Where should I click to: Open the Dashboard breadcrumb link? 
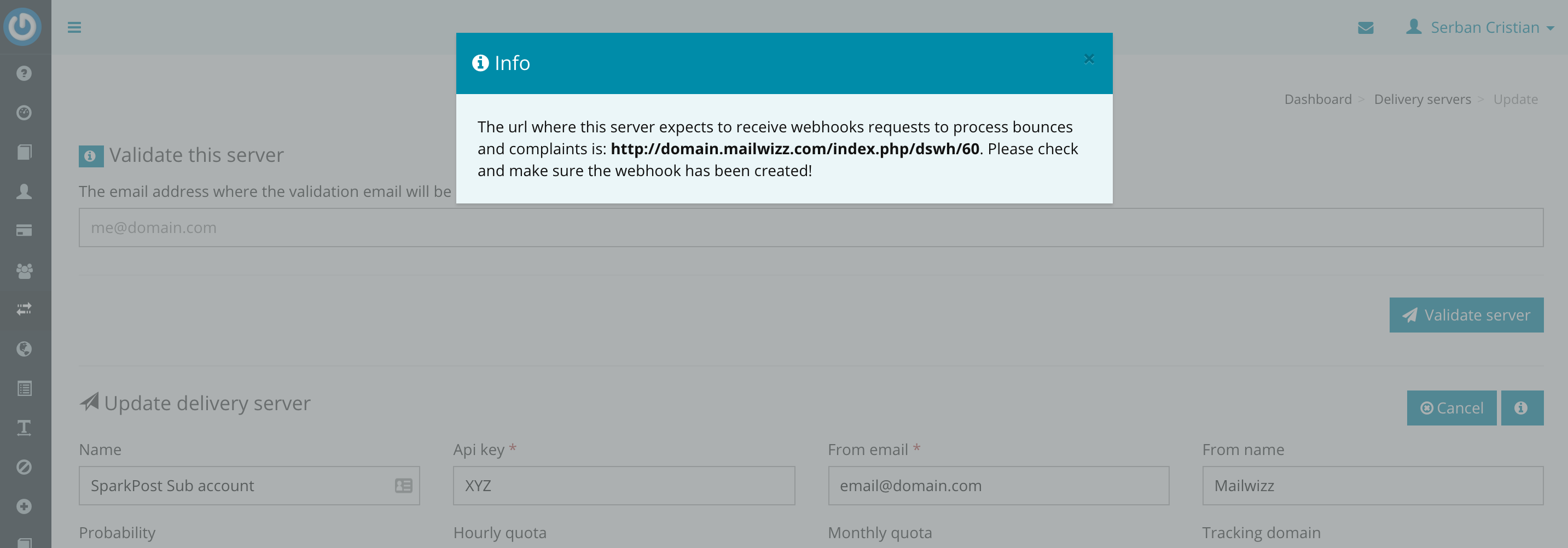coord(1317,99)
